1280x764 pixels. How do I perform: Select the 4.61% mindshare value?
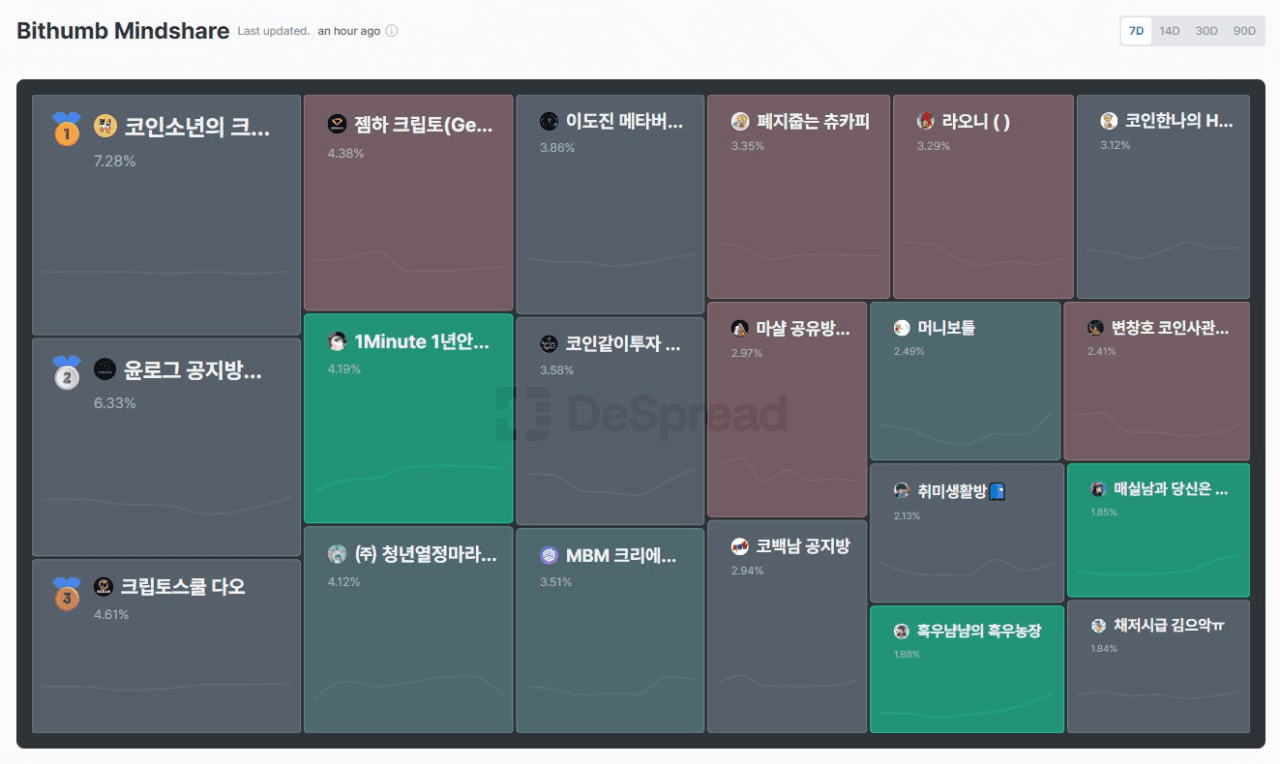point(111,614)
